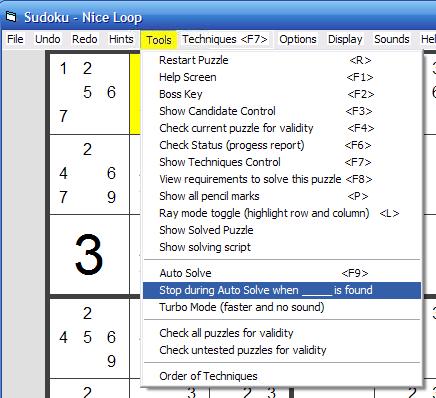436x398 pixels.
Task: Click the Sudoku cell containing large 3
Action: pos(89,255)
